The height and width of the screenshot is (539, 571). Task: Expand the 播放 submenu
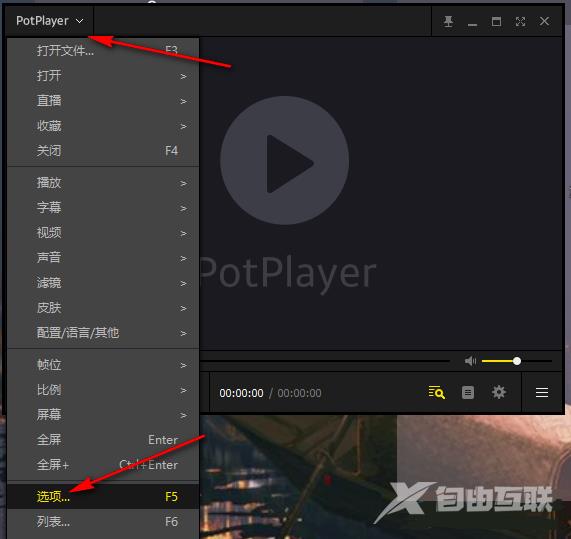coord(103,182)
